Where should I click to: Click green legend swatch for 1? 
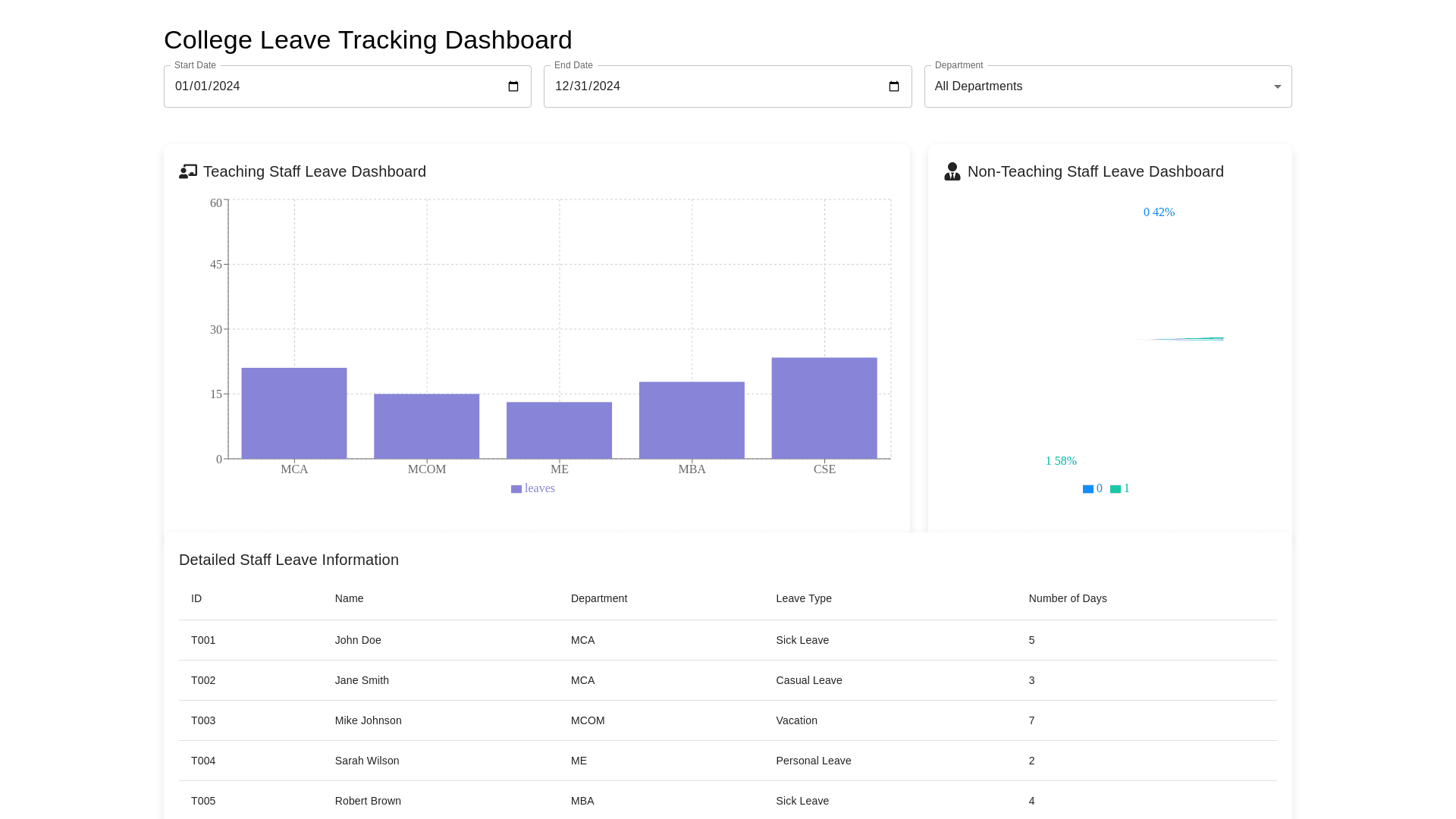pyautogui.click(x=1116, y=489)
